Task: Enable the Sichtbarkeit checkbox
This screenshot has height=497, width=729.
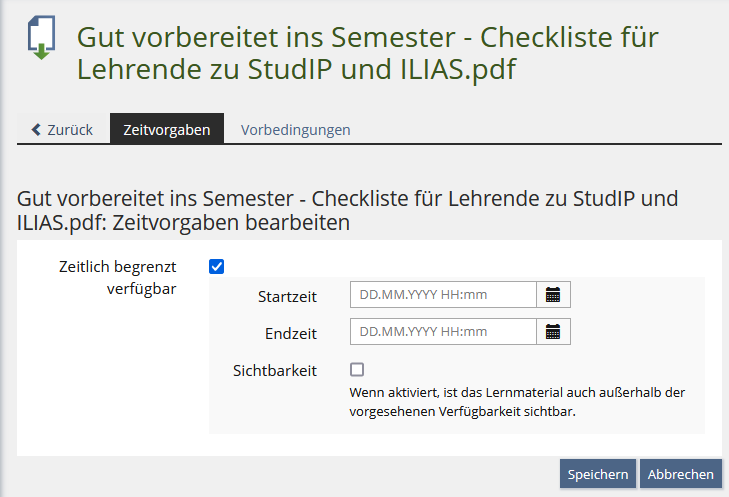Action: [357, 369]
